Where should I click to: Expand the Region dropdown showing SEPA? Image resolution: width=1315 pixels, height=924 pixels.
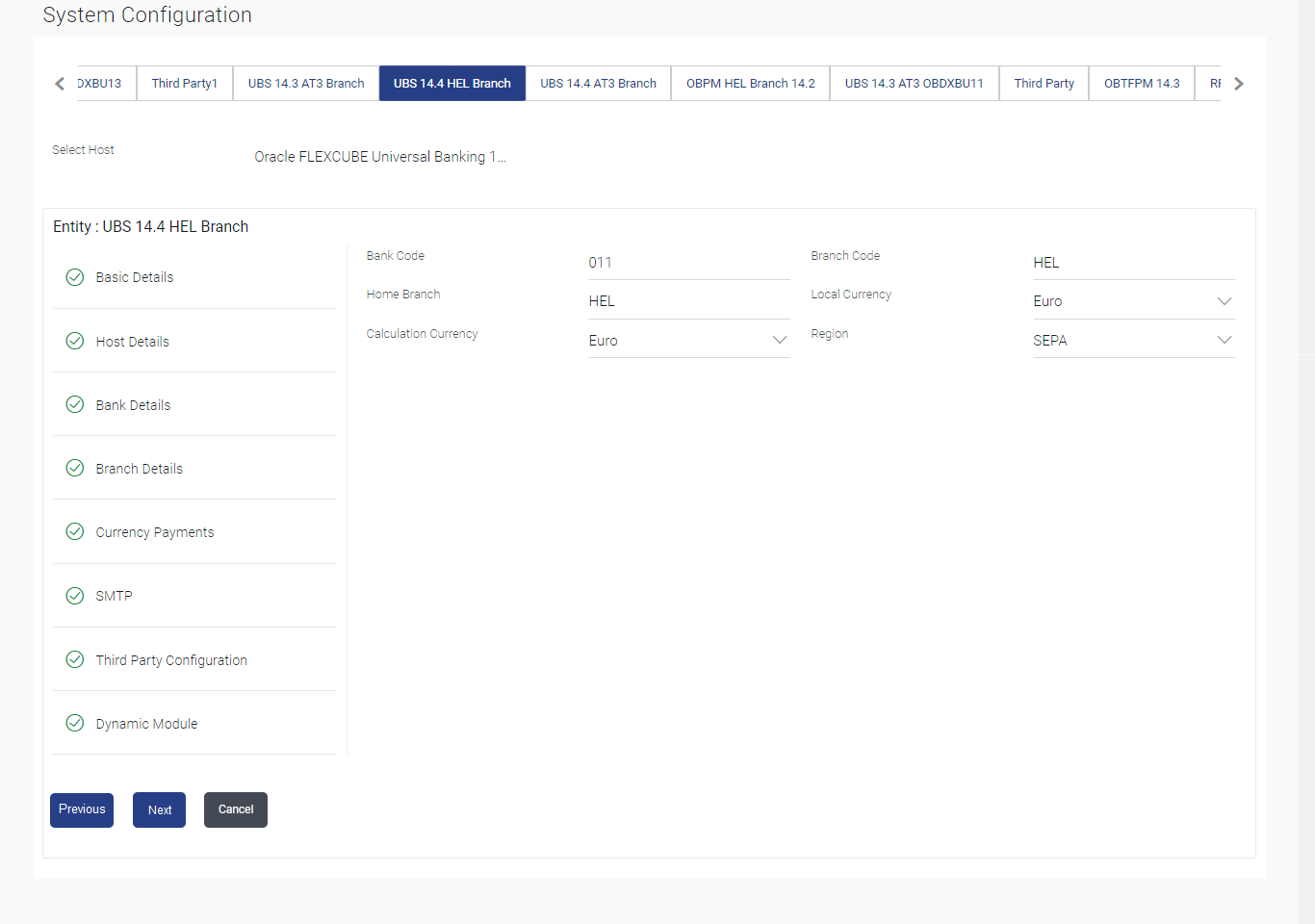pyautogui.click(x=1133, y=340)
